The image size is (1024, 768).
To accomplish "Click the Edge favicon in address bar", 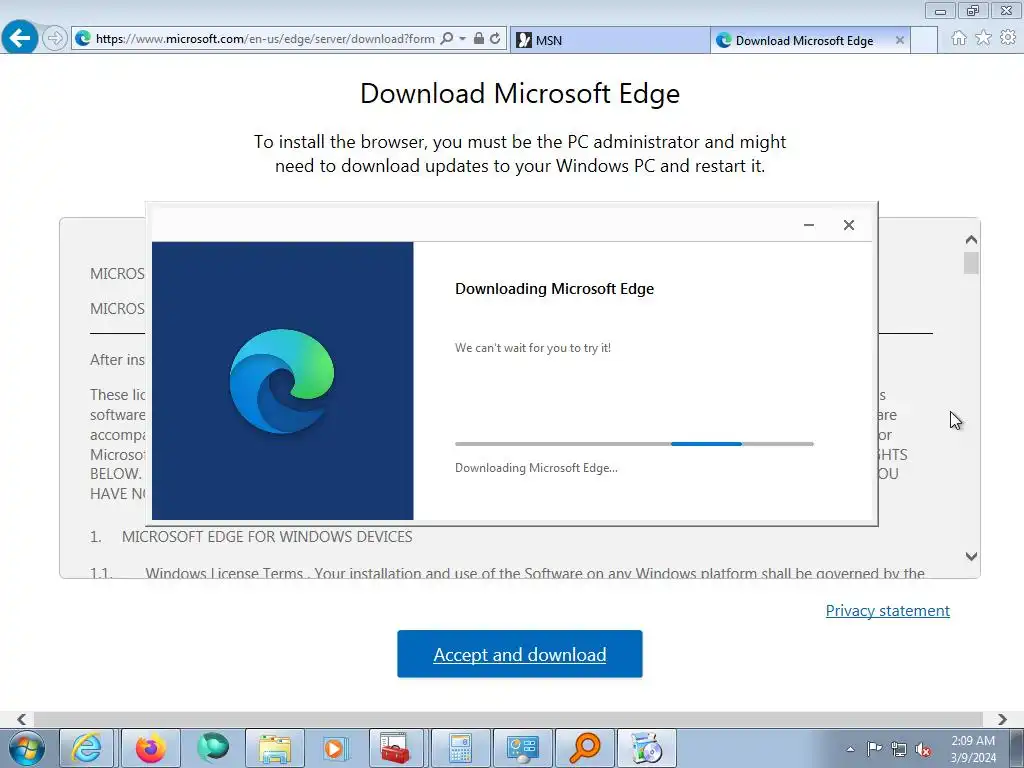I will (x=83, y=39).
